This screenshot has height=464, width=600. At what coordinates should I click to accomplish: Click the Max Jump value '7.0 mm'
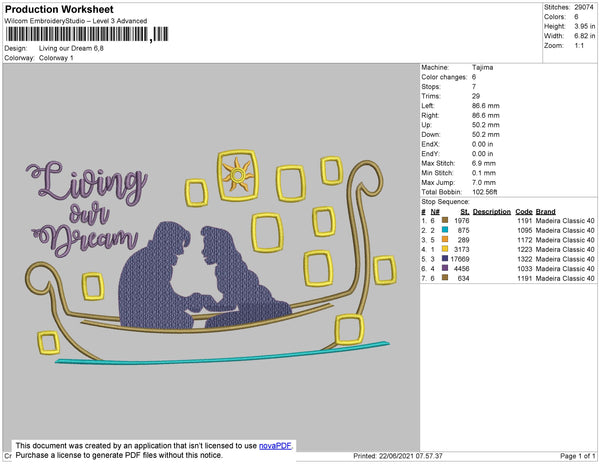[484, 182]
